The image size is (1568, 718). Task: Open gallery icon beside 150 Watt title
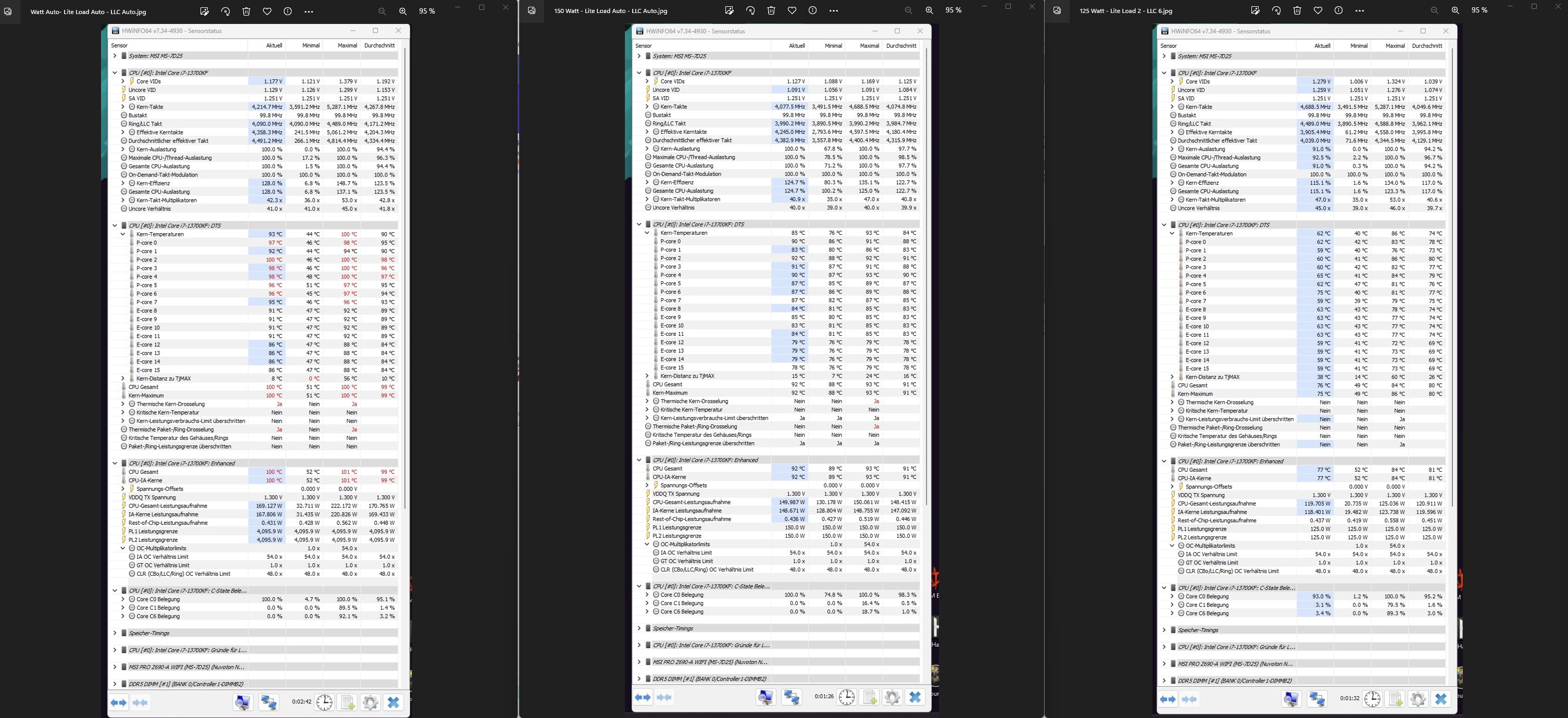[532, 10]
